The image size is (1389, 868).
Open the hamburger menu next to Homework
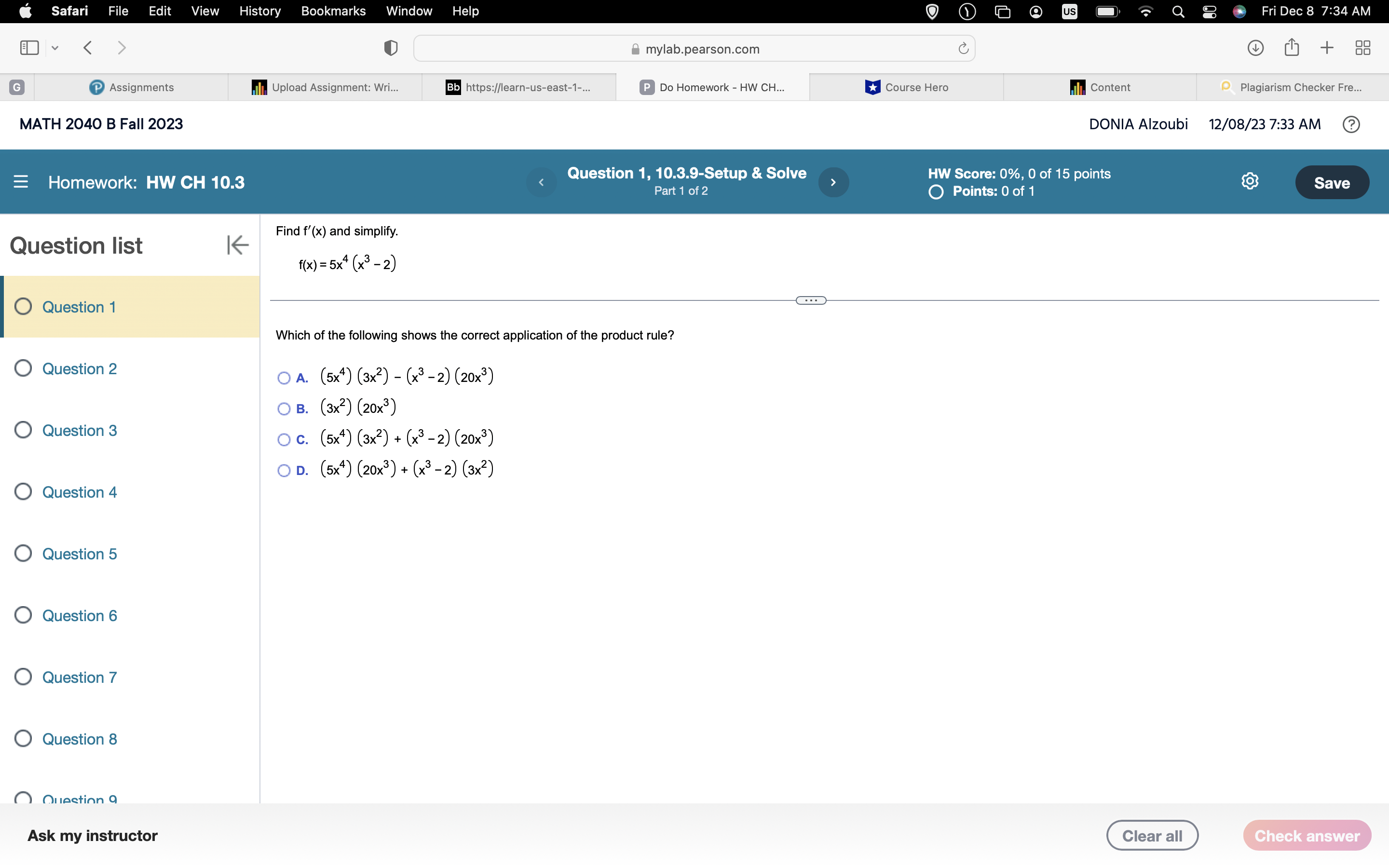[21, 182]
